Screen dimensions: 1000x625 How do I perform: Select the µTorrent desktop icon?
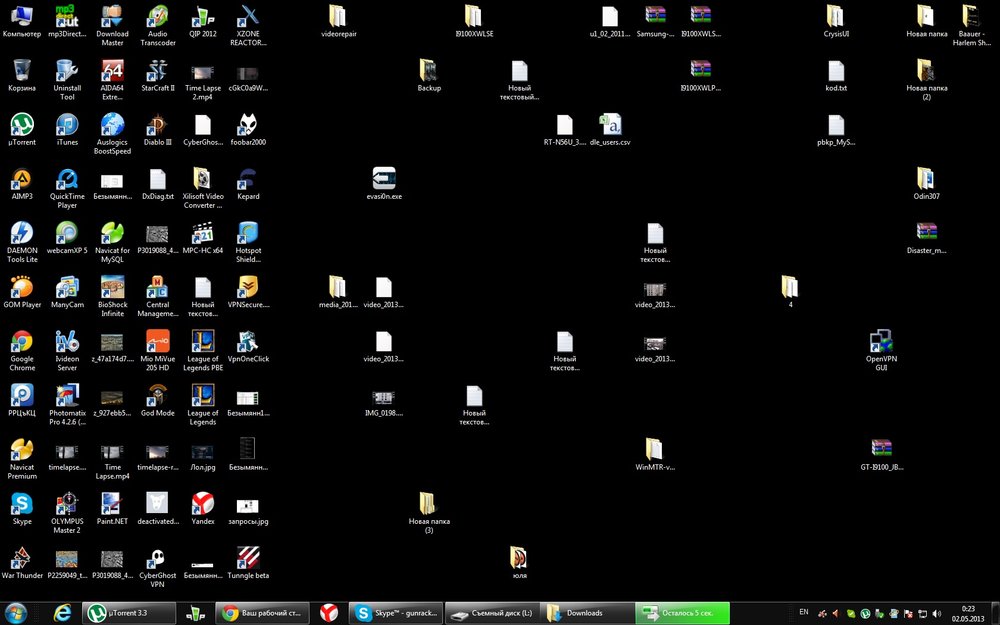[x=21, y=125]
